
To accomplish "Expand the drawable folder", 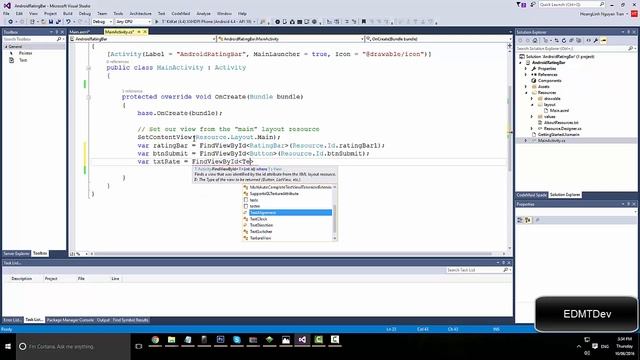I will click(x=532, y=98).
